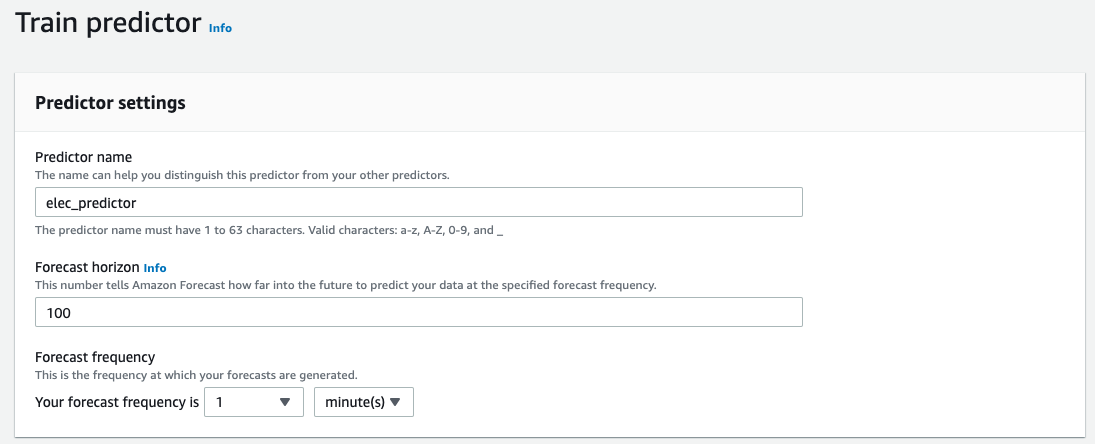This screenshot has height=444, width=1095.
Task: Click the Forecast horizon description text
Action: click(x=345, y=285)
